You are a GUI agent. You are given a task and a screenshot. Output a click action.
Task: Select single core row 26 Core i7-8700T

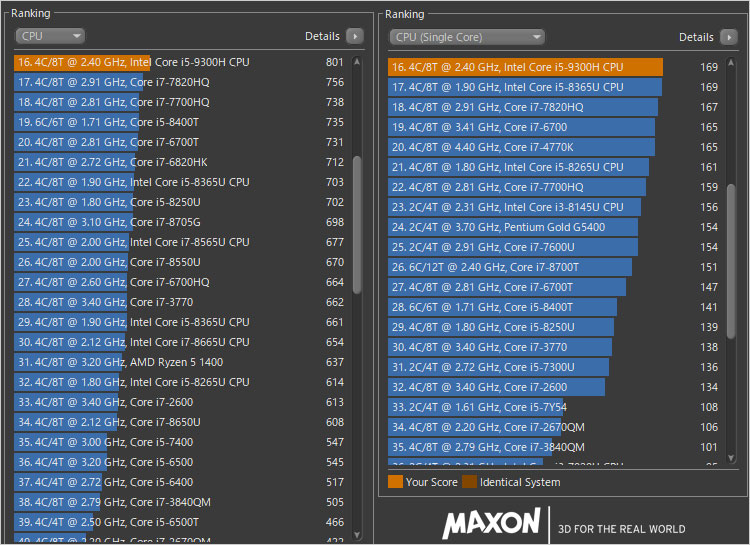coord(554,267)
